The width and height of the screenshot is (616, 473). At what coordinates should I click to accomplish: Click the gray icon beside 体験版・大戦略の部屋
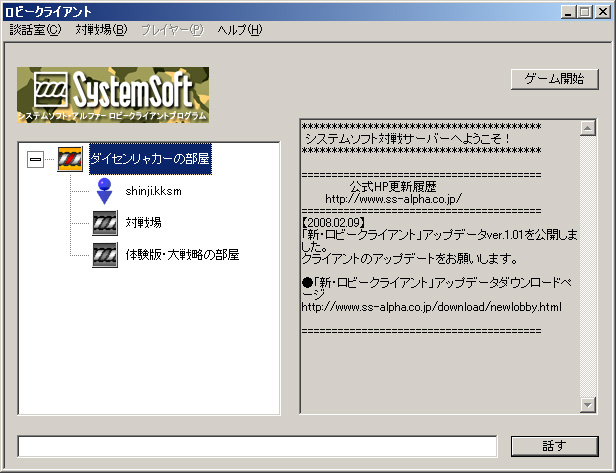click(104, 255)
